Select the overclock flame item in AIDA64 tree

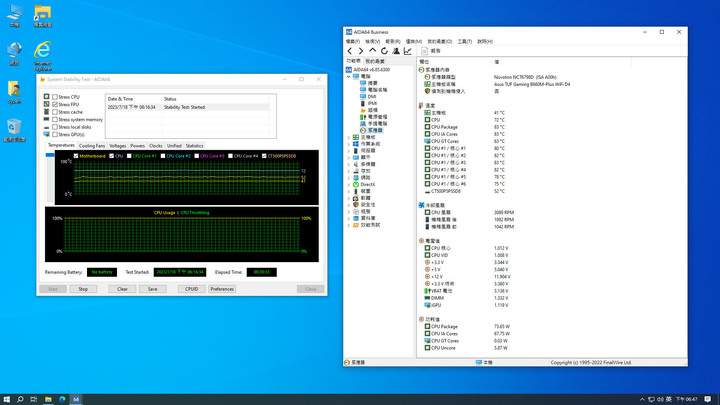coord(369,110)
